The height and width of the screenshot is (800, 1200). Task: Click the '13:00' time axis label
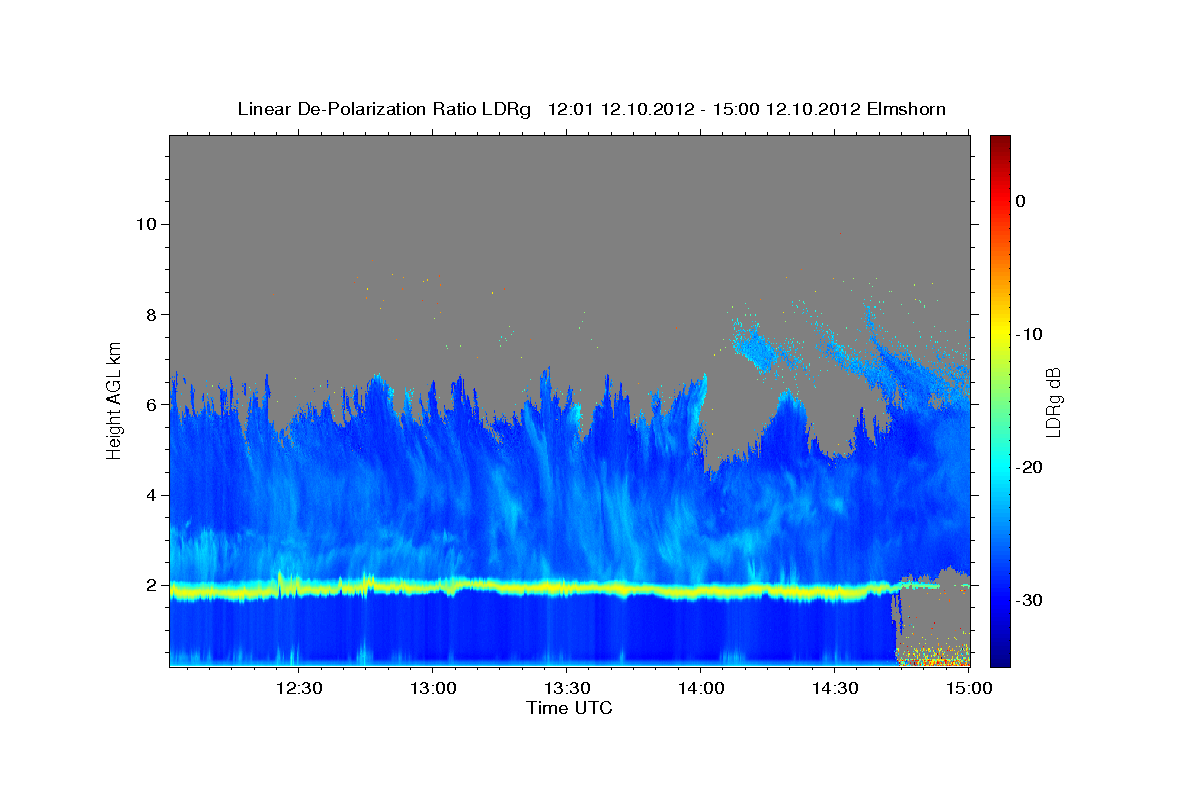pyautogui.click(x=432, y=689)
